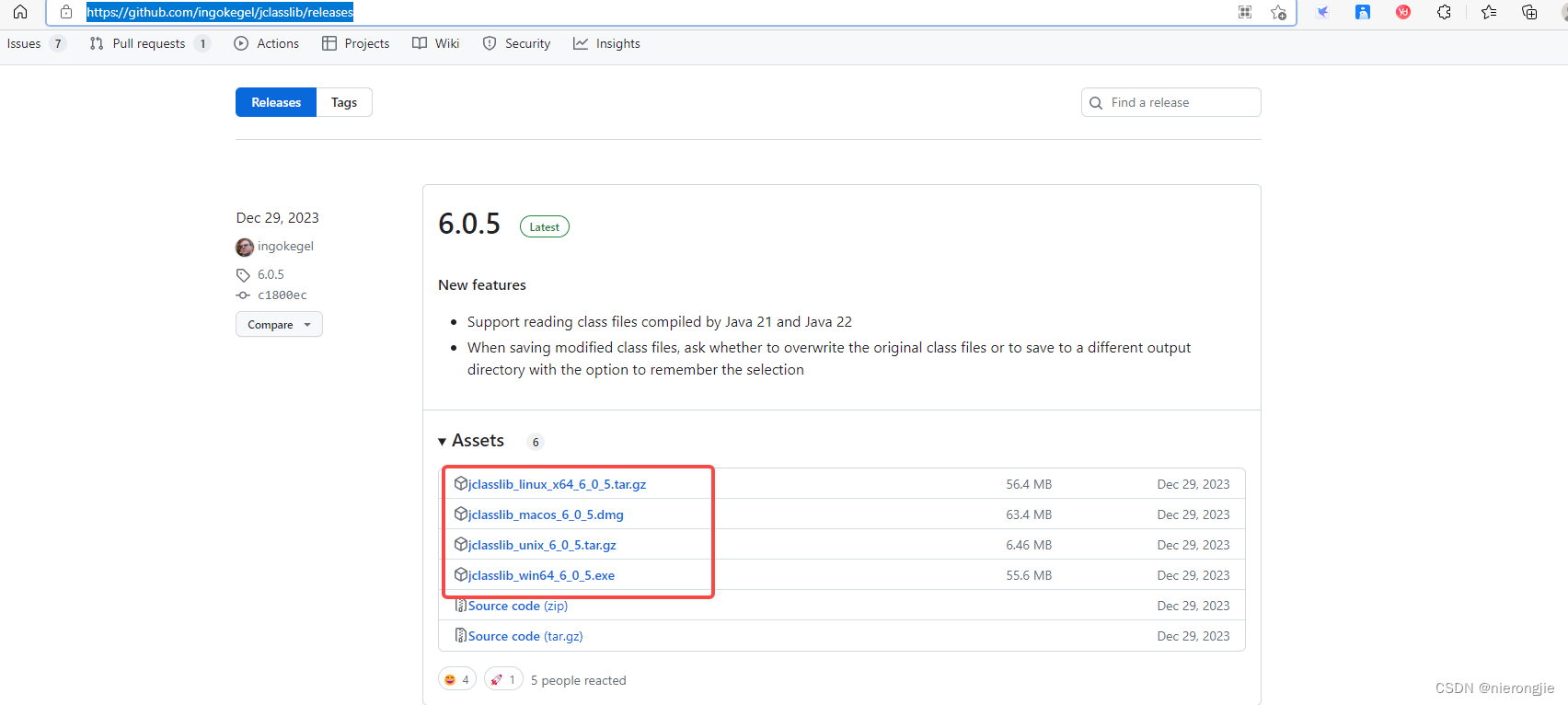Open the Insights tab

click(606, 43)
